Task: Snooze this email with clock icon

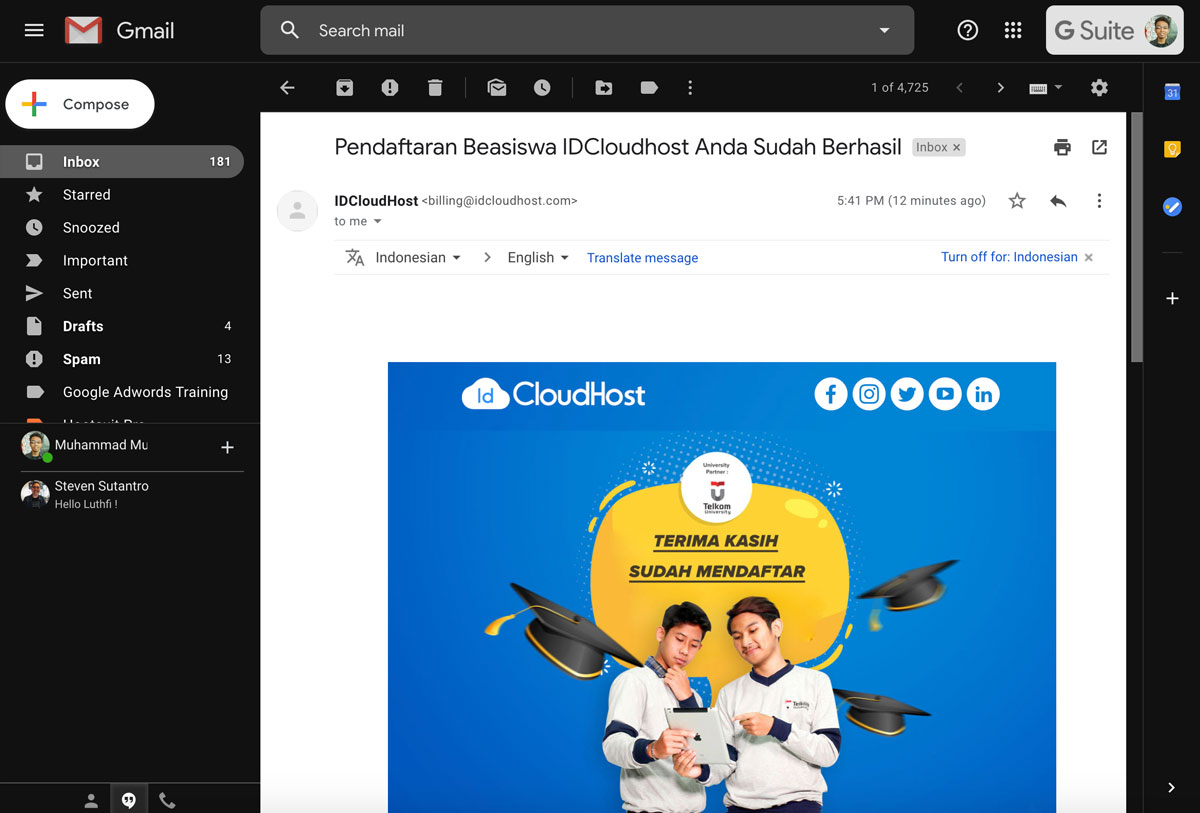Action: pos(542,88)
